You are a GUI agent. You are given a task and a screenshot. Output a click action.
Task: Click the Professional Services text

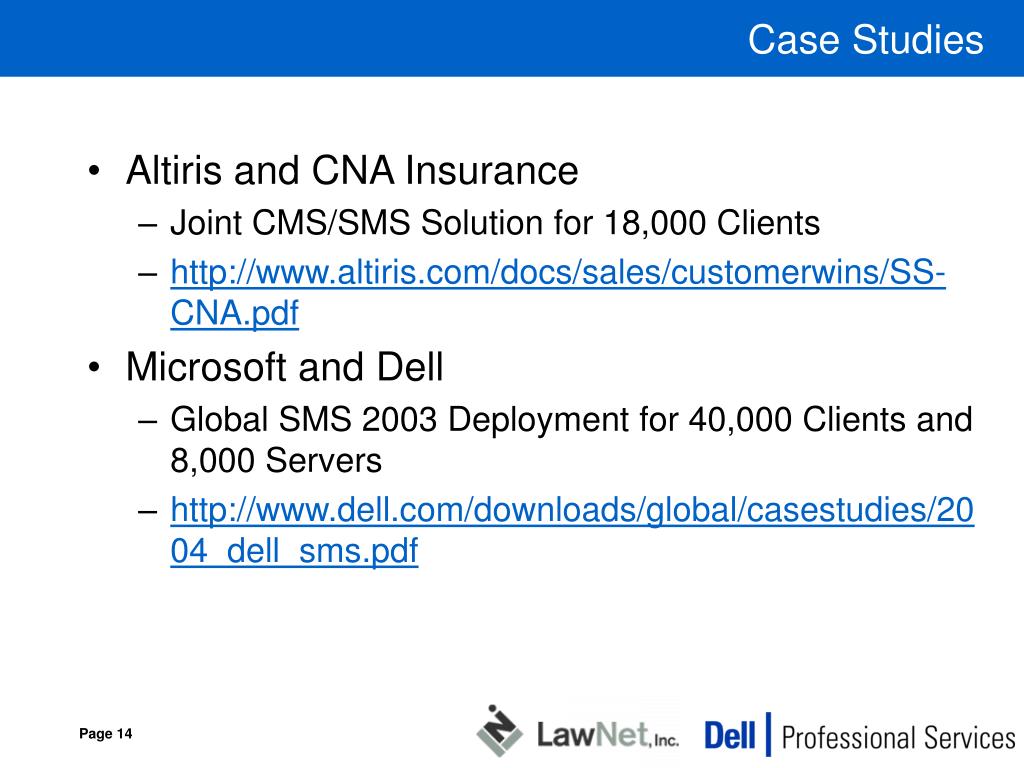coord(899,738)
